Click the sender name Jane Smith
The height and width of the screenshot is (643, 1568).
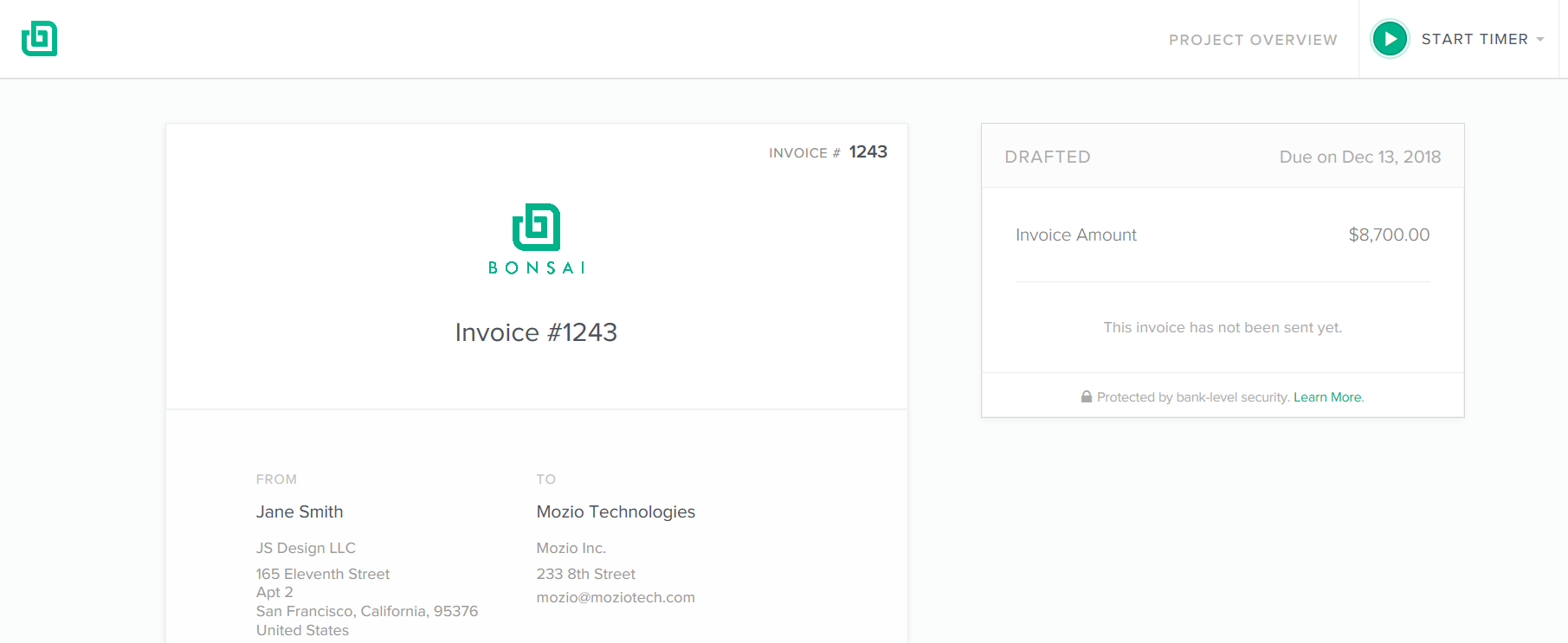[300, 511]
